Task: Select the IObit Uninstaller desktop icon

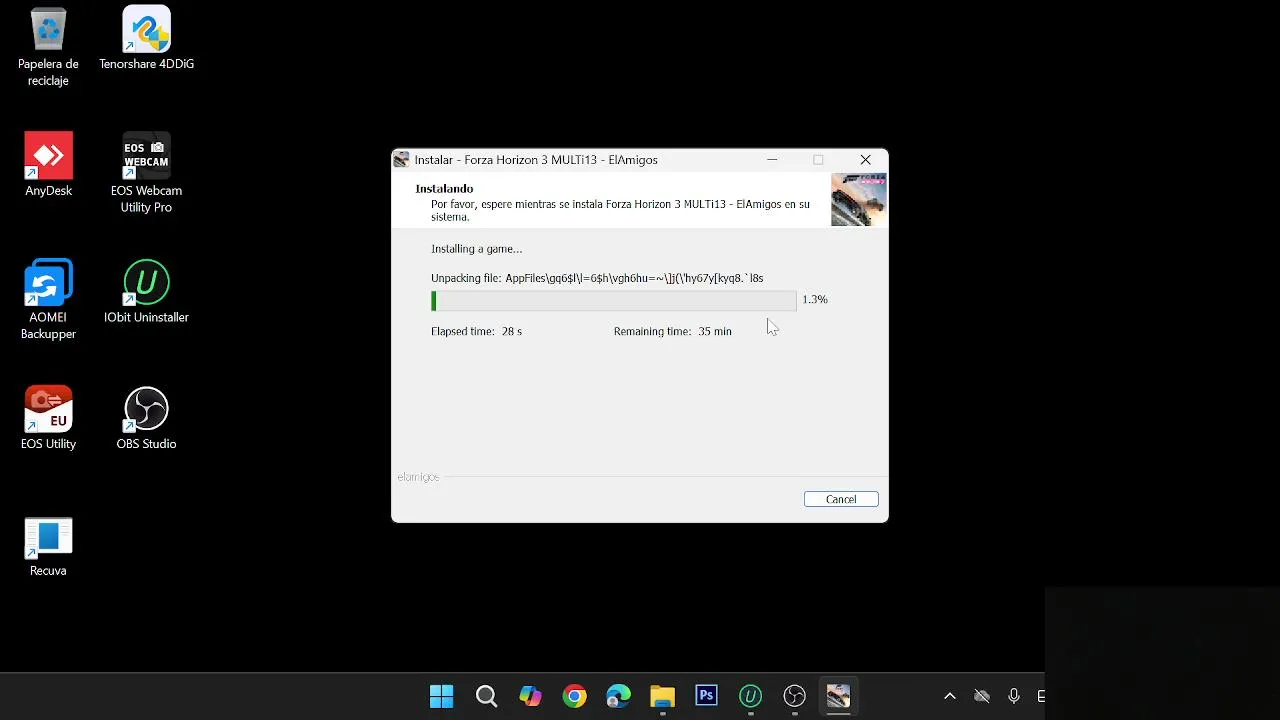Action: coord(146,292)
